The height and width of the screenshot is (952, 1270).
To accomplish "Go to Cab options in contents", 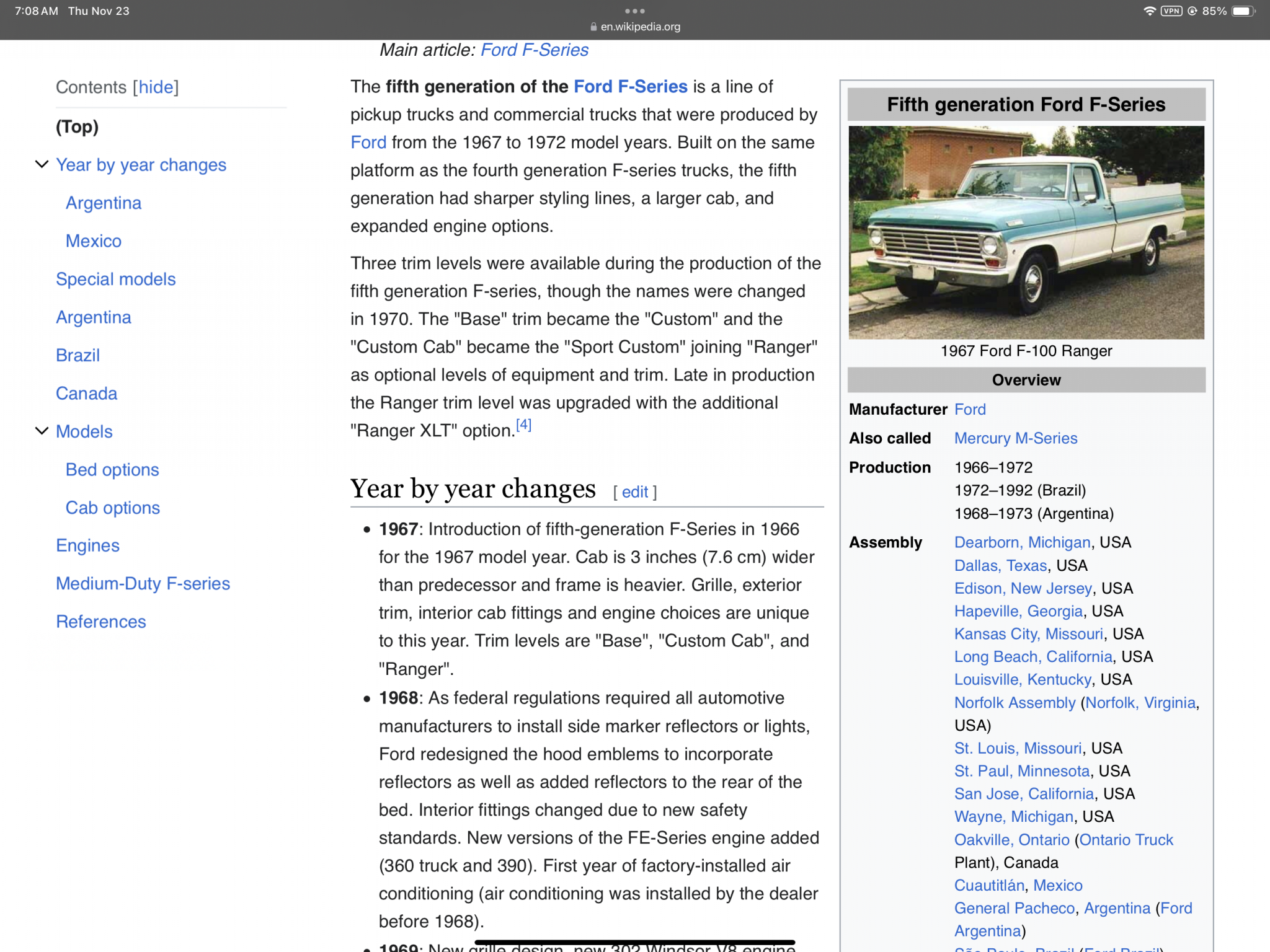I will [x=112, y=508].
